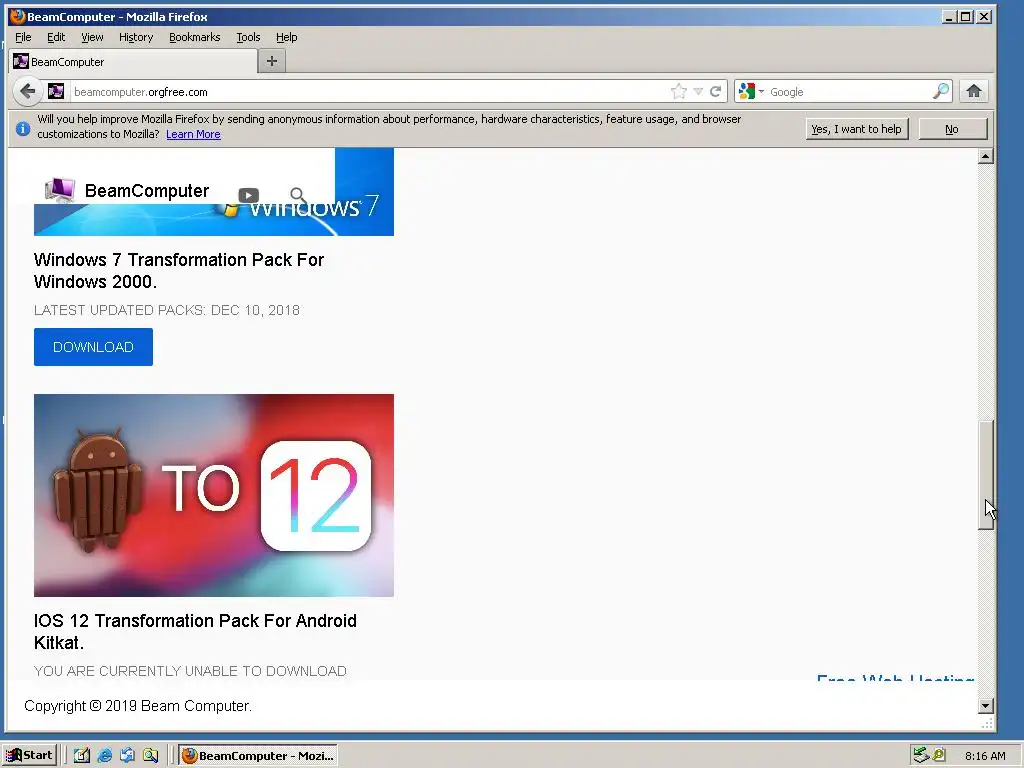
Task: Select the BeamComputer tab
Action: coord(133,61)
